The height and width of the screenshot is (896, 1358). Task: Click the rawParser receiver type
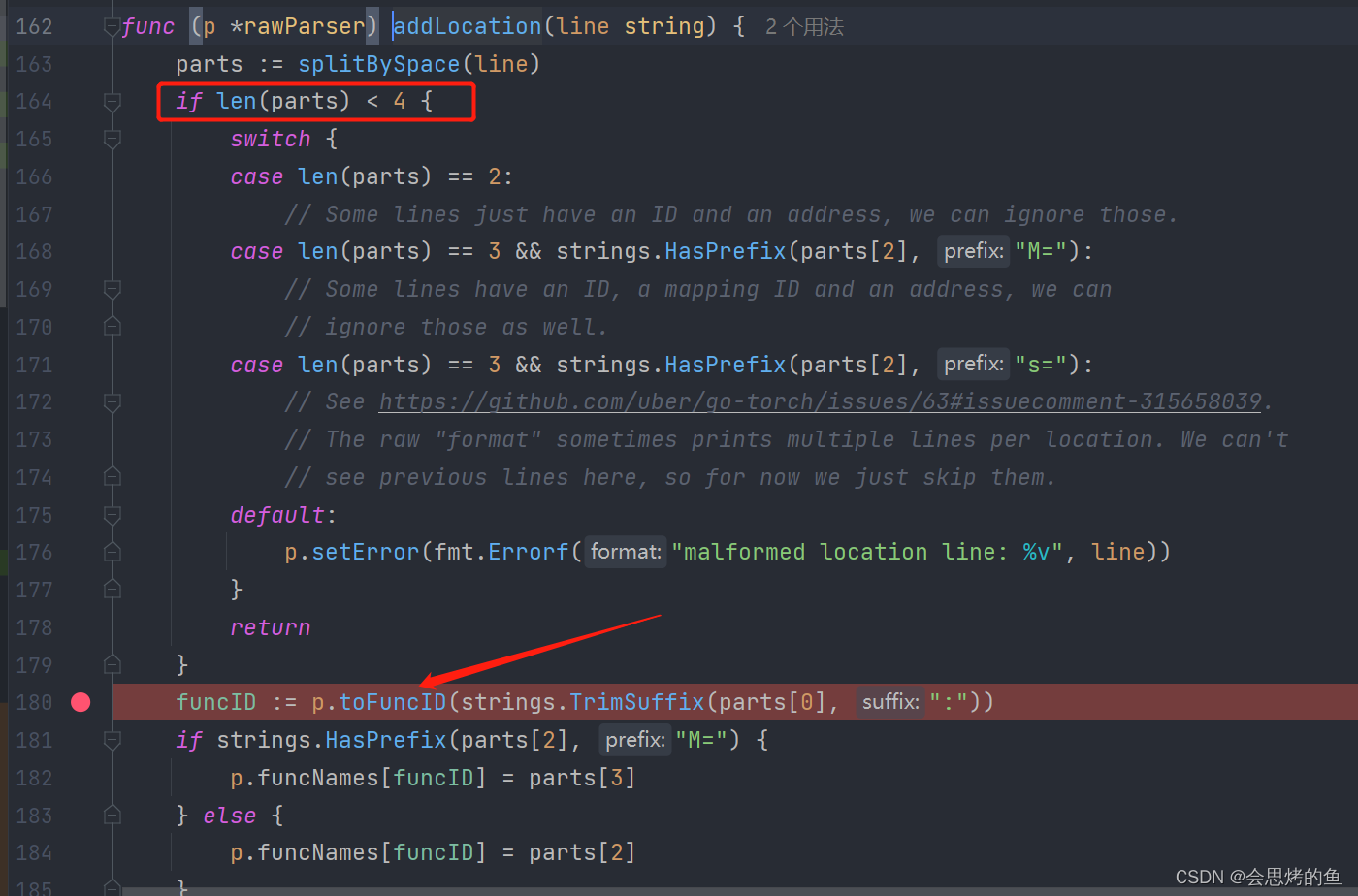[x=304, y=26]
